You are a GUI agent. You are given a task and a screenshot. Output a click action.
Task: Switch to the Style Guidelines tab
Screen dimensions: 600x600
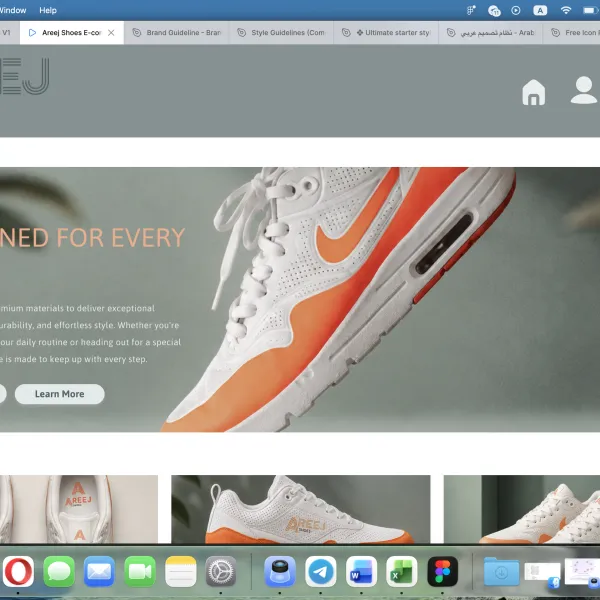tap(281, 33)
